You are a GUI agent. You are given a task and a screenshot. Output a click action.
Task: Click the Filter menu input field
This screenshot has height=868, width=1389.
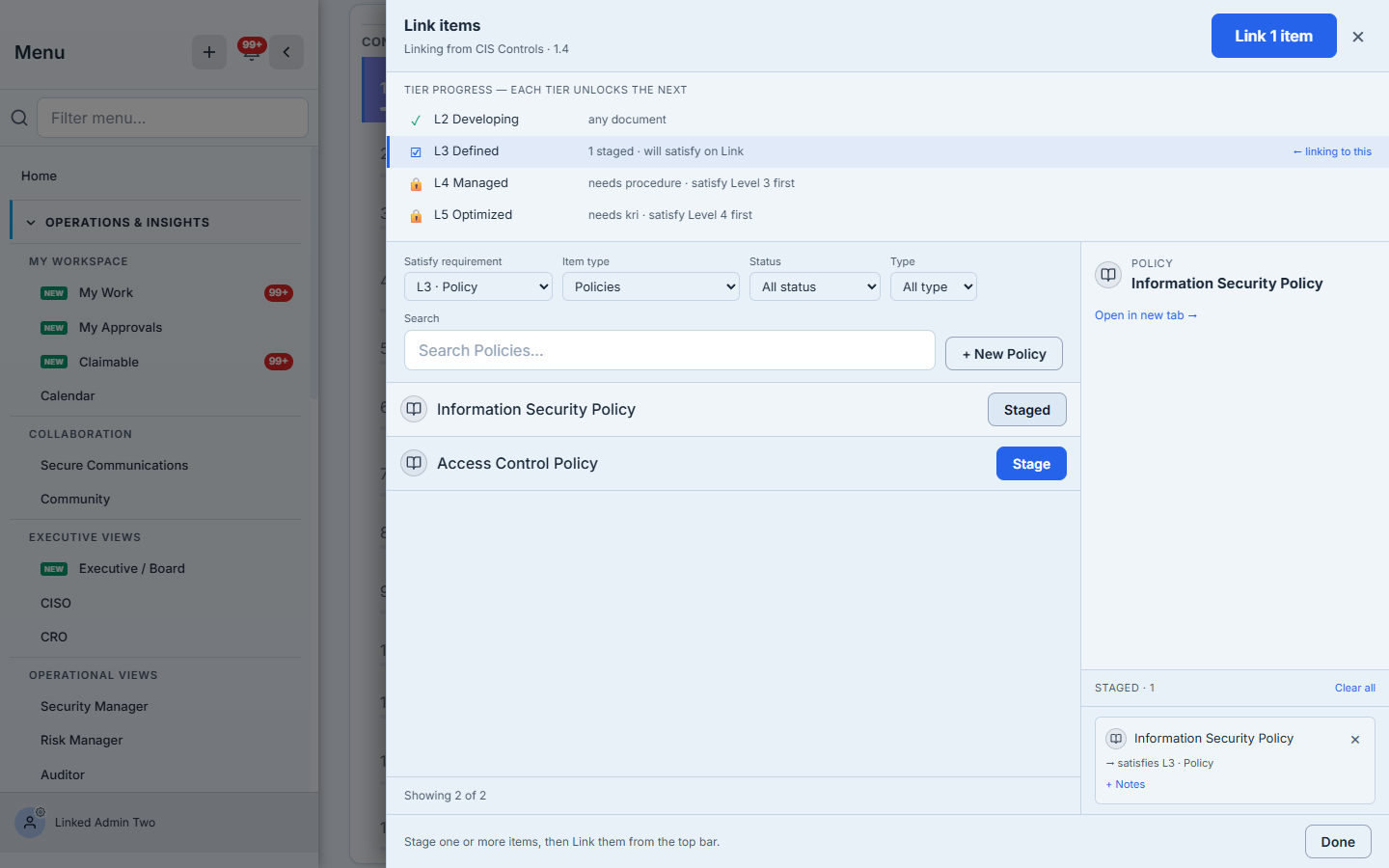pos(173,118)
